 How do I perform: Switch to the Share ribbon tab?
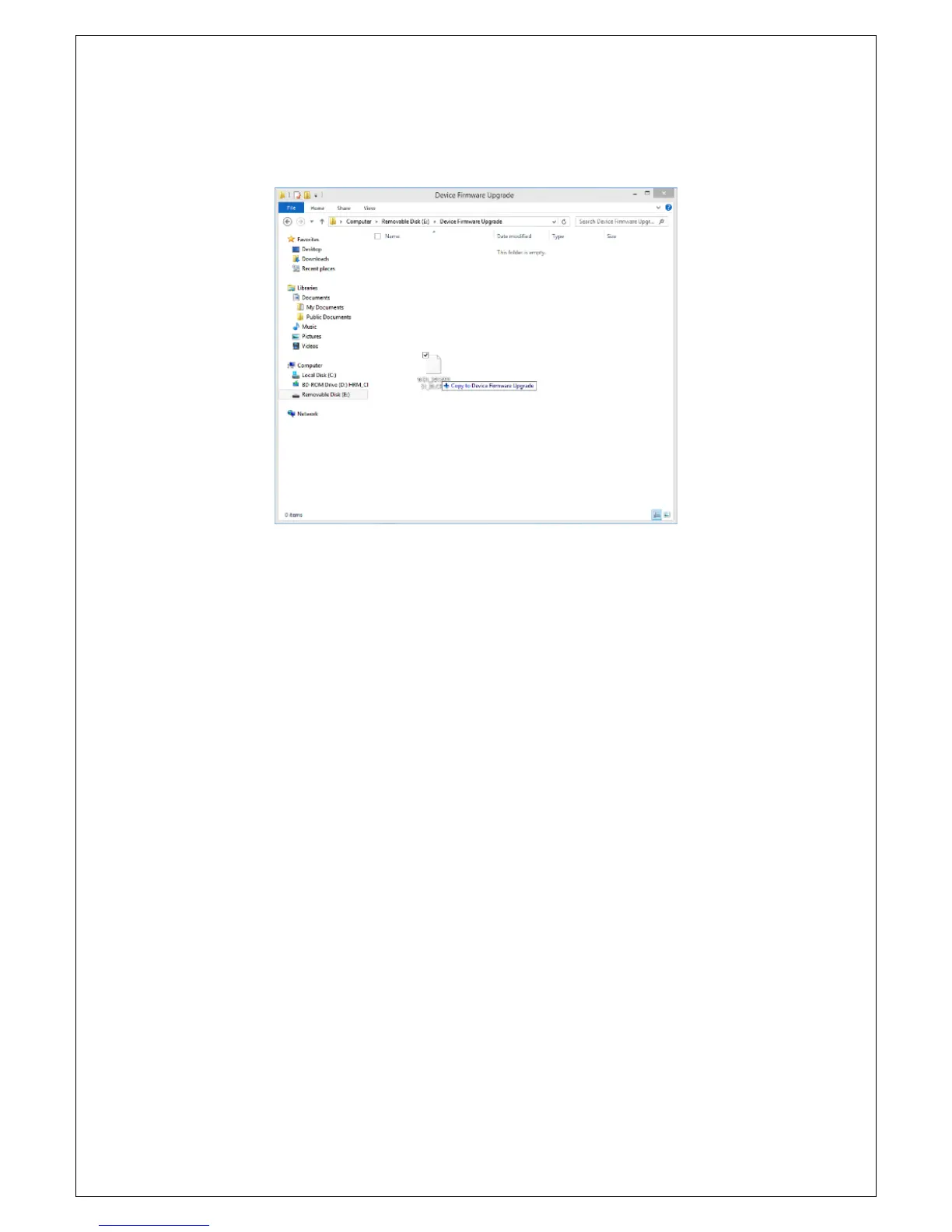pyautogui.click(x=344, y=208)
